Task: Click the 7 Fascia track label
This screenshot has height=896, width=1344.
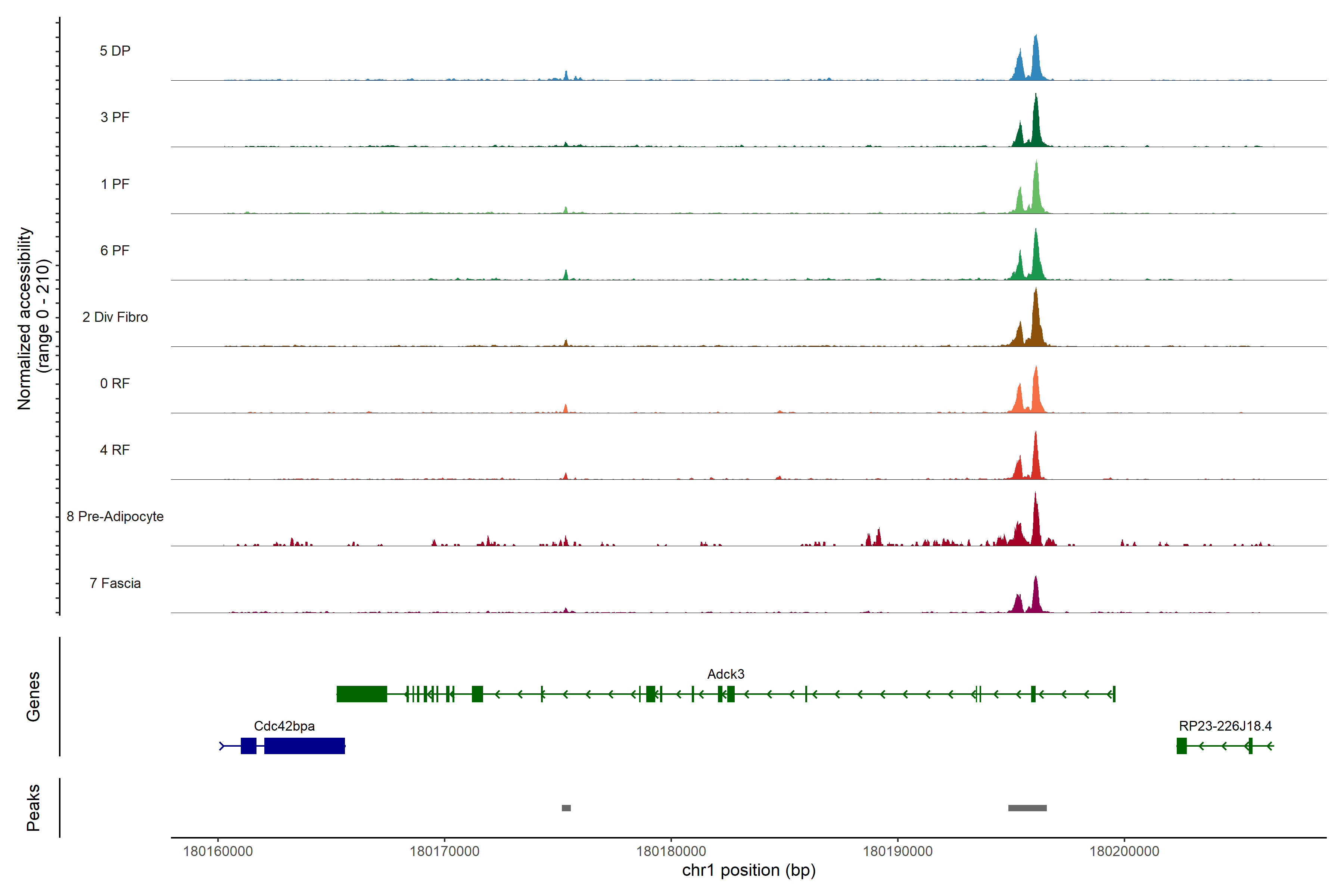Action: pyautogui.click(x=115, y=583)
